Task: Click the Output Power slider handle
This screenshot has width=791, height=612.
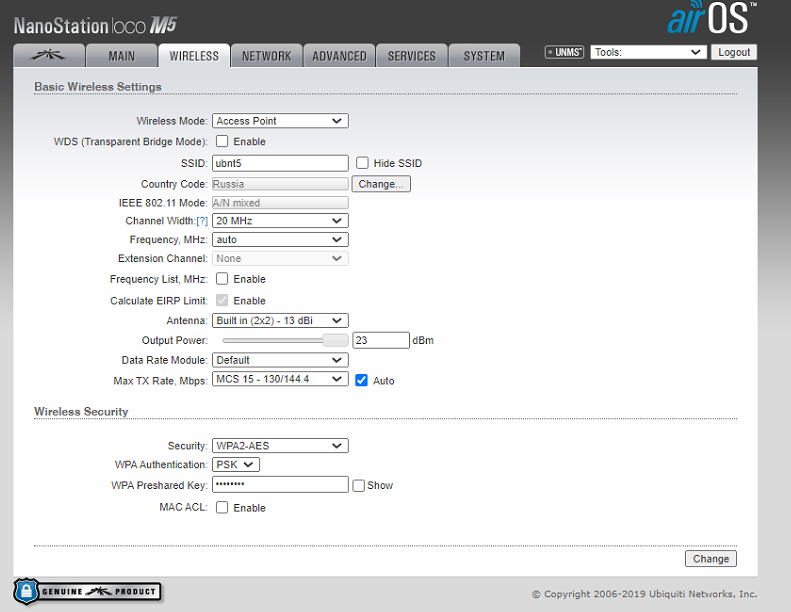Action: click(x=335, y=340)
